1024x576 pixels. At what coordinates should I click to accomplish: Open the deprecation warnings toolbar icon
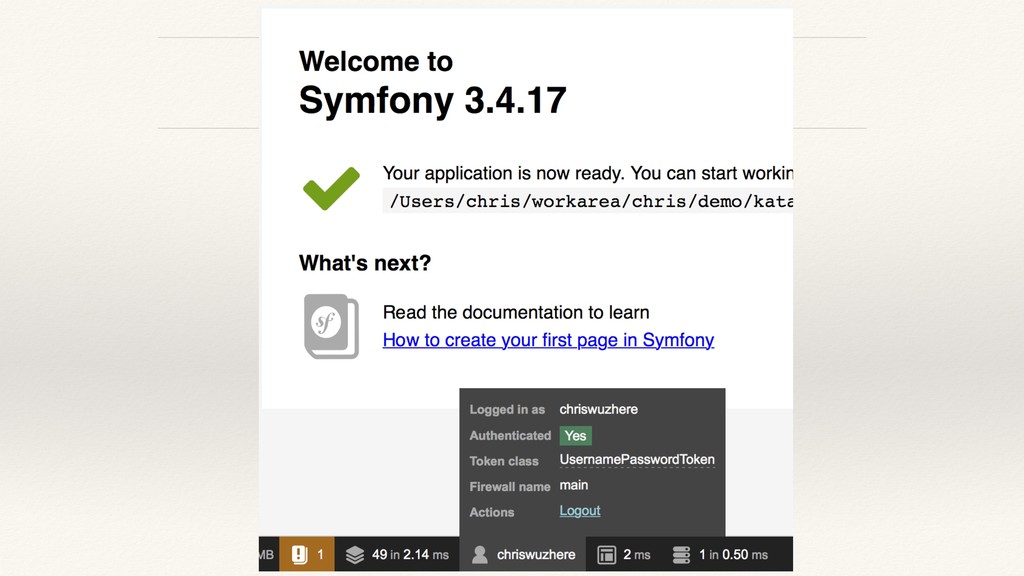coord(299,554)
